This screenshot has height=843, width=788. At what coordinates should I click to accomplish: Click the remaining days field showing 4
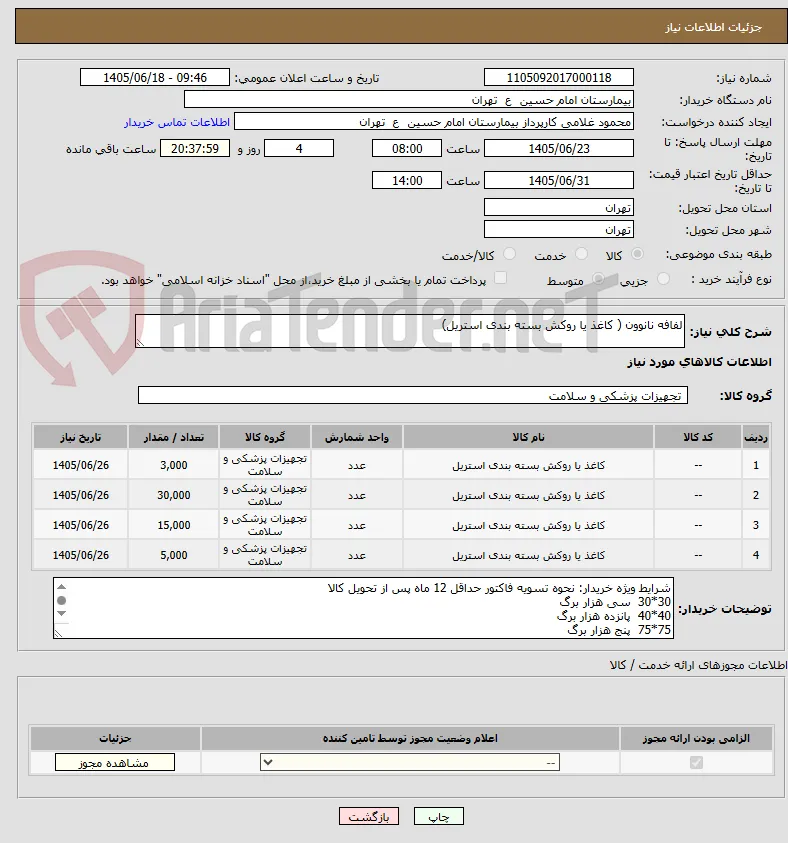coord(299,148)
